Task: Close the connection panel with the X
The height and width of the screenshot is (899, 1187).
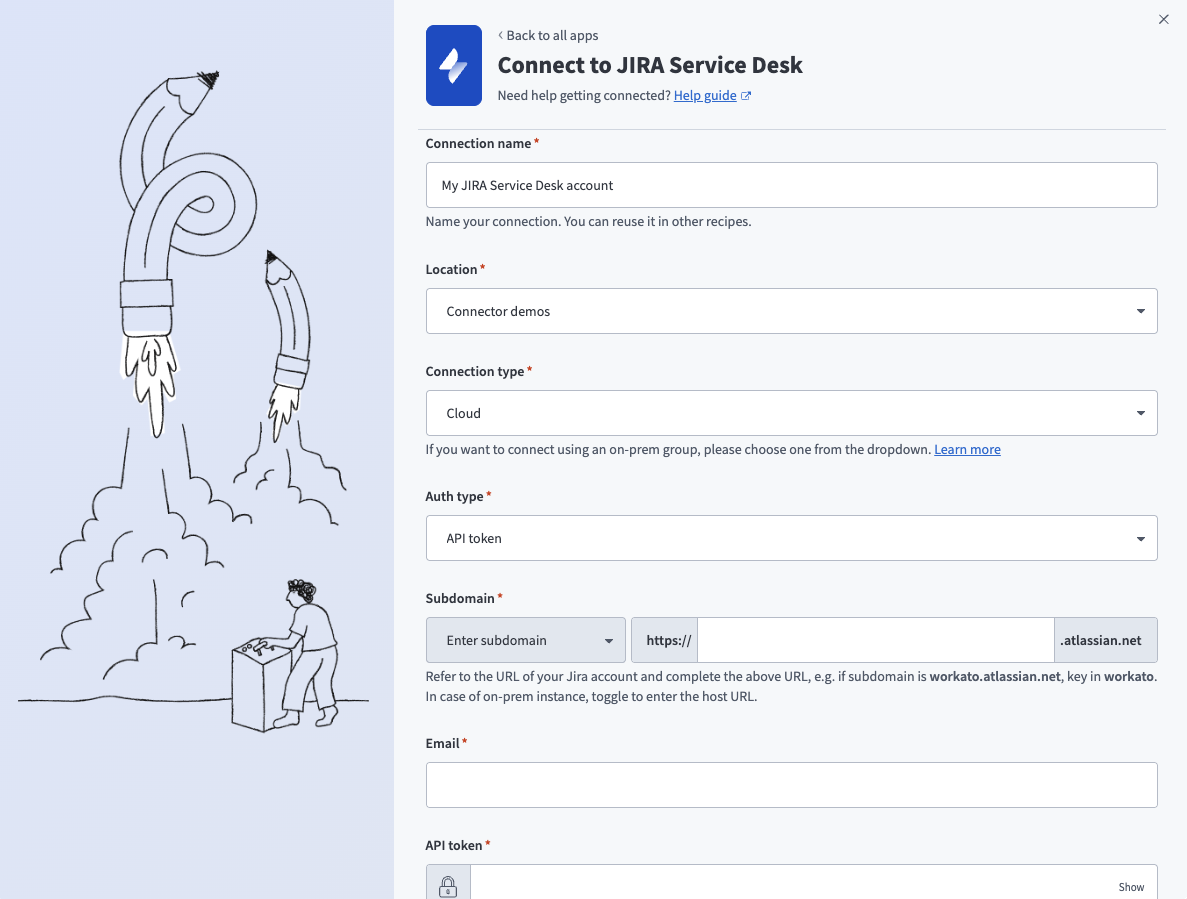Action: click(1163, 19)
